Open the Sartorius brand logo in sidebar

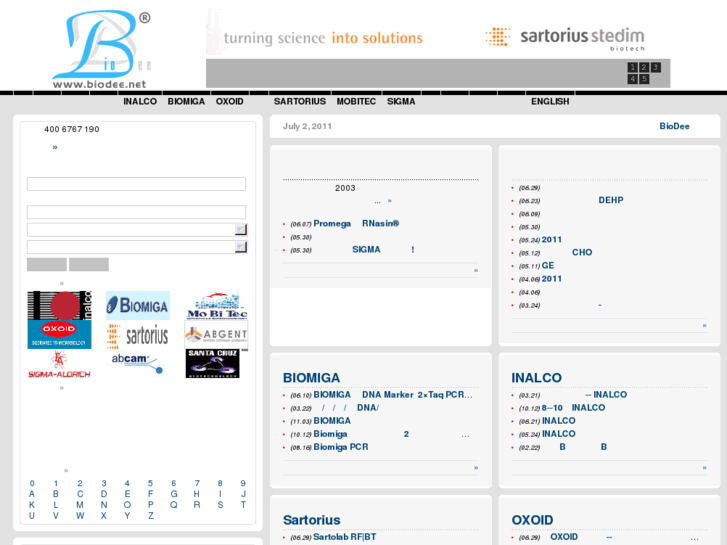click(138, 336)
